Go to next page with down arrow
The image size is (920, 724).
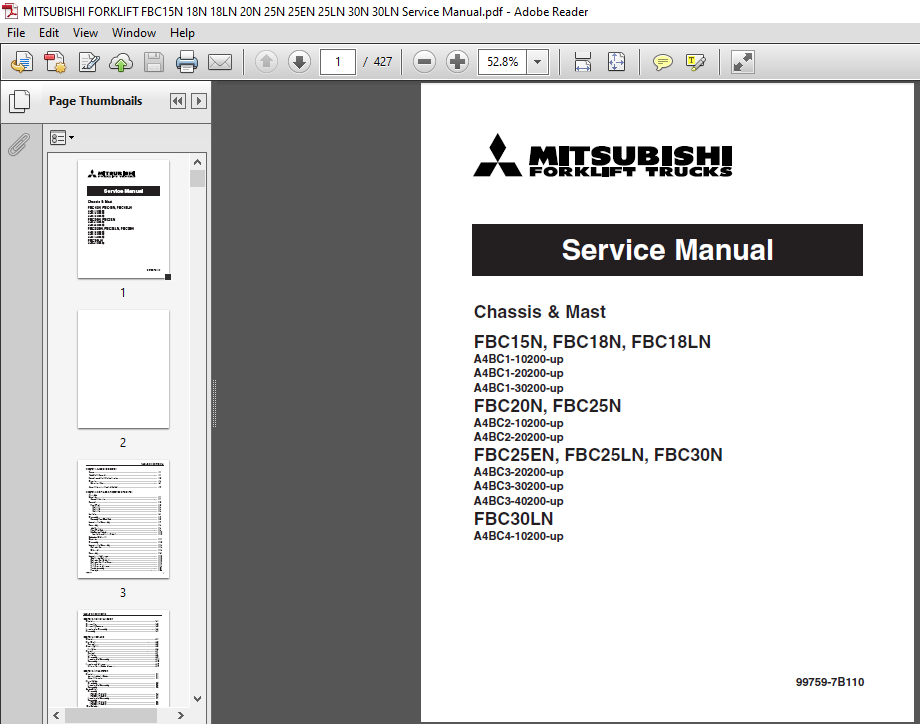299,62
